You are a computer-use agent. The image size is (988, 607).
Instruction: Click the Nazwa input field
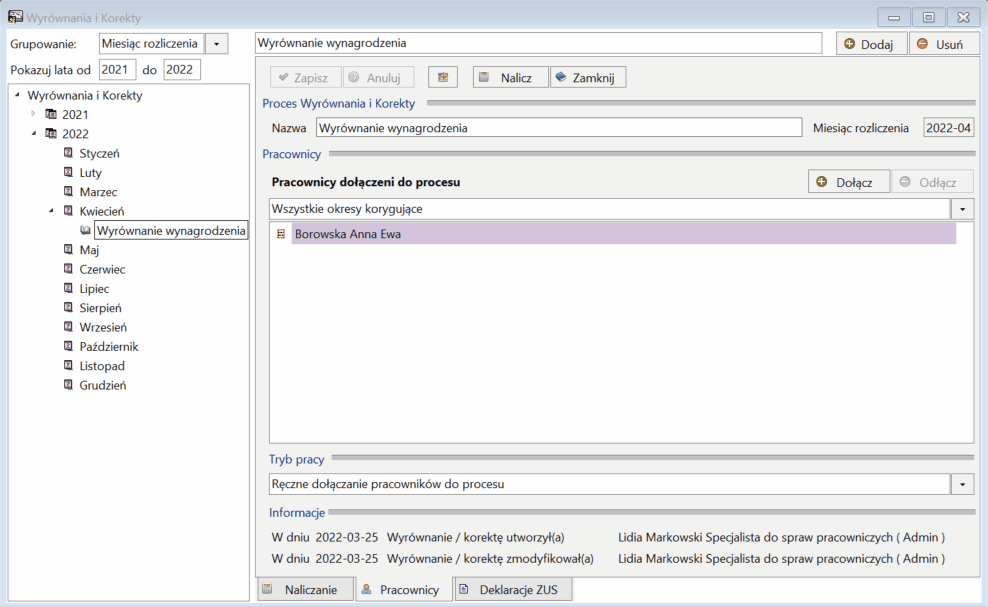(x=559, y=128)
